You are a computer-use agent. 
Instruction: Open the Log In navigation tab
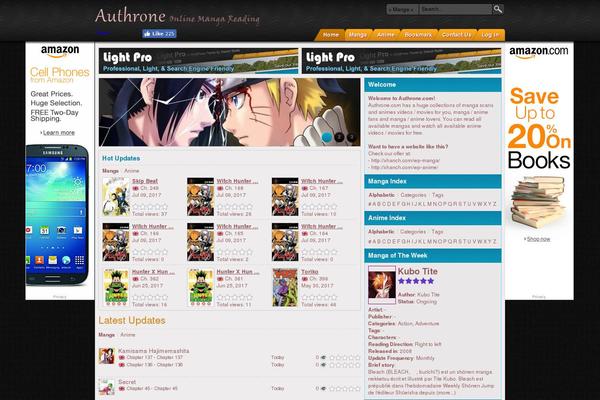[490, 35]
